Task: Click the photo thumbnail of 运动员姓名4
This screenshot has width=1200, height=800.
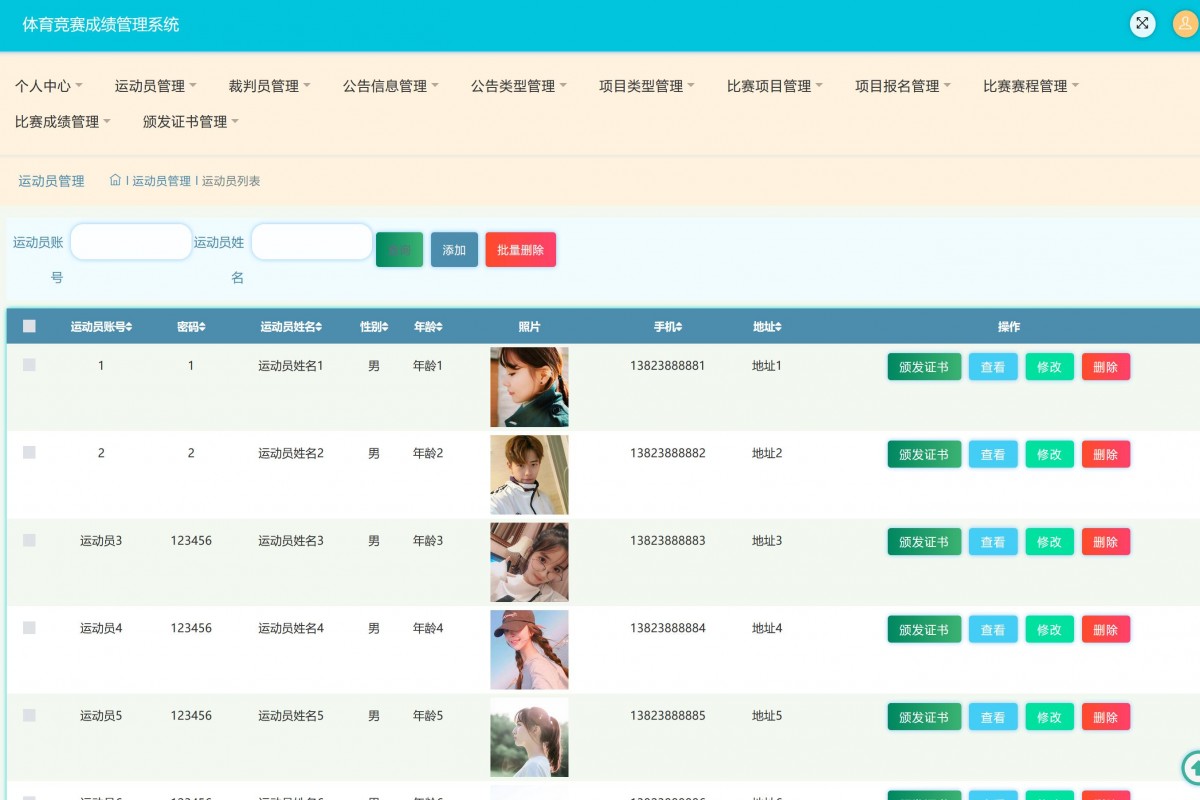Action: [529, 649]
